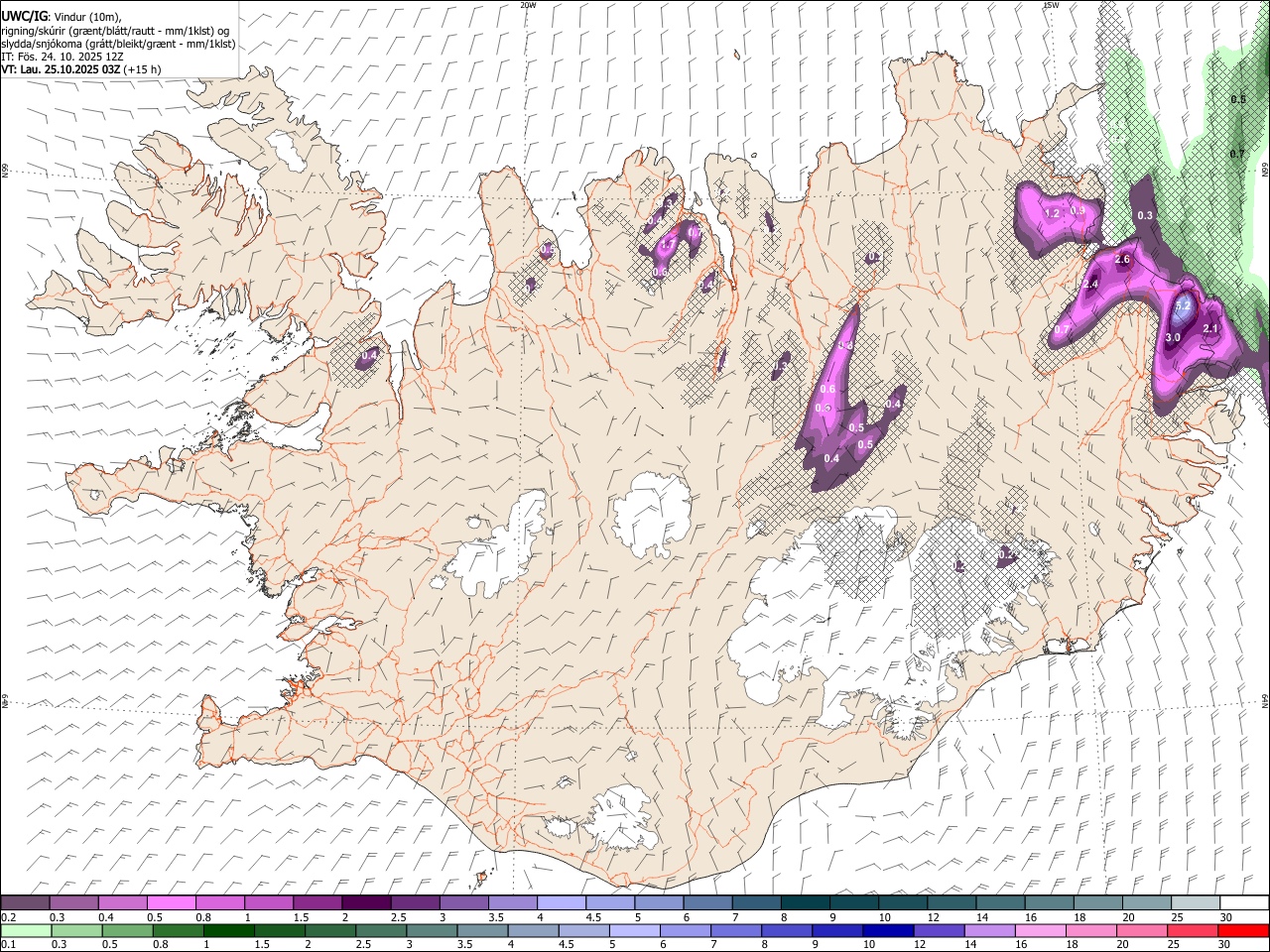The height and width of the screenshot is (952, 1270).
Task: Pick the deep blue swatch at lower-legend 10
Action: pyautogui.click(x=887, y=930)
